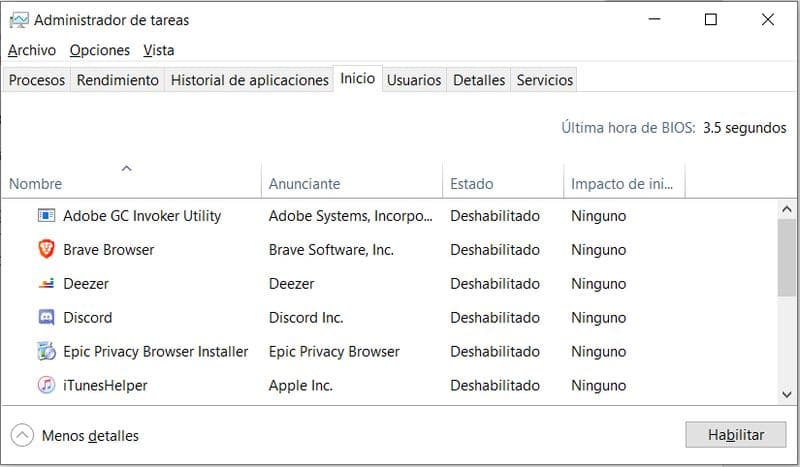The image size is (800, 467).
Task: Click publisher Adobe Systems, Incorpo...
Action: click(x=351, y=216)
